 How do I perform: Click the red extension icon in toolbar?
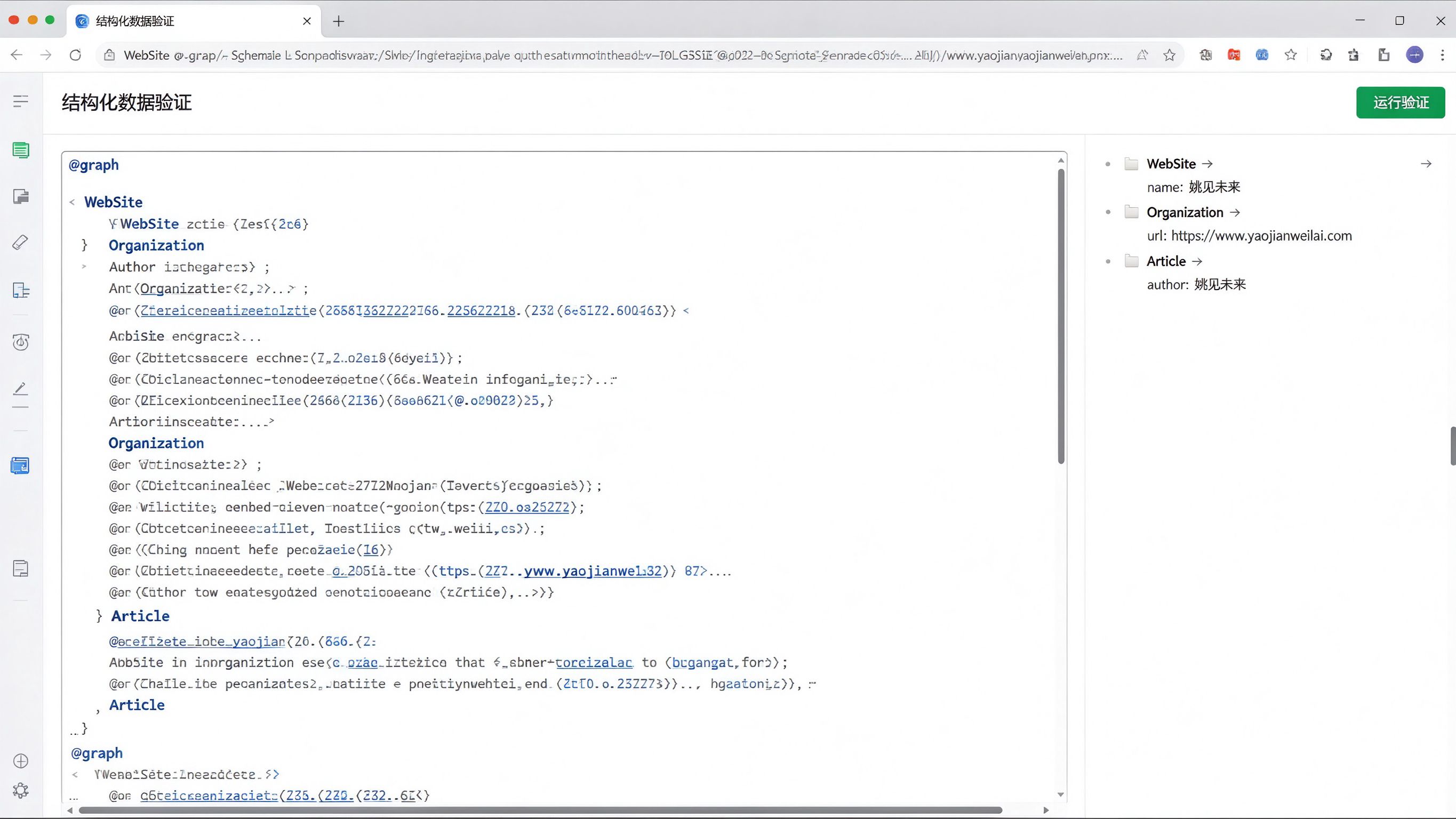(x=1234, y=55)
